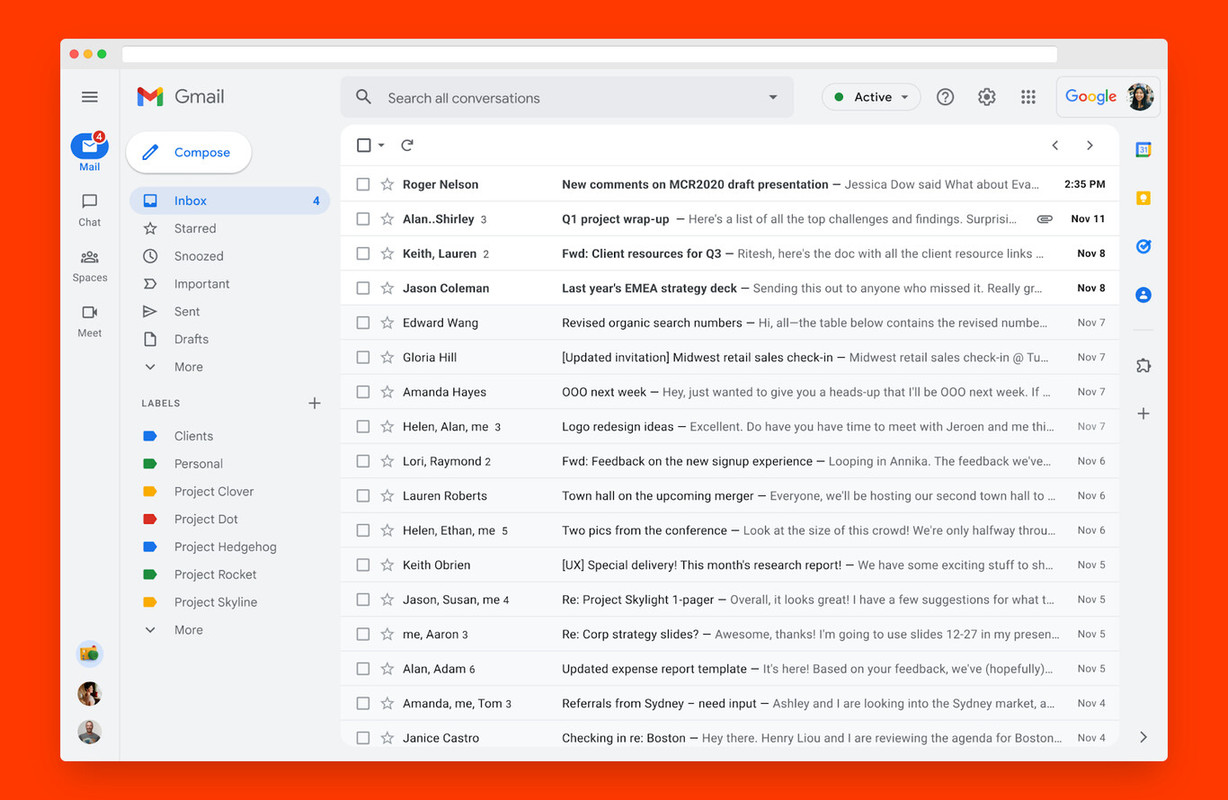Open Spaces in left rail
The height and width of the screenshot is (800, 1228).
(x=90, y=265)
